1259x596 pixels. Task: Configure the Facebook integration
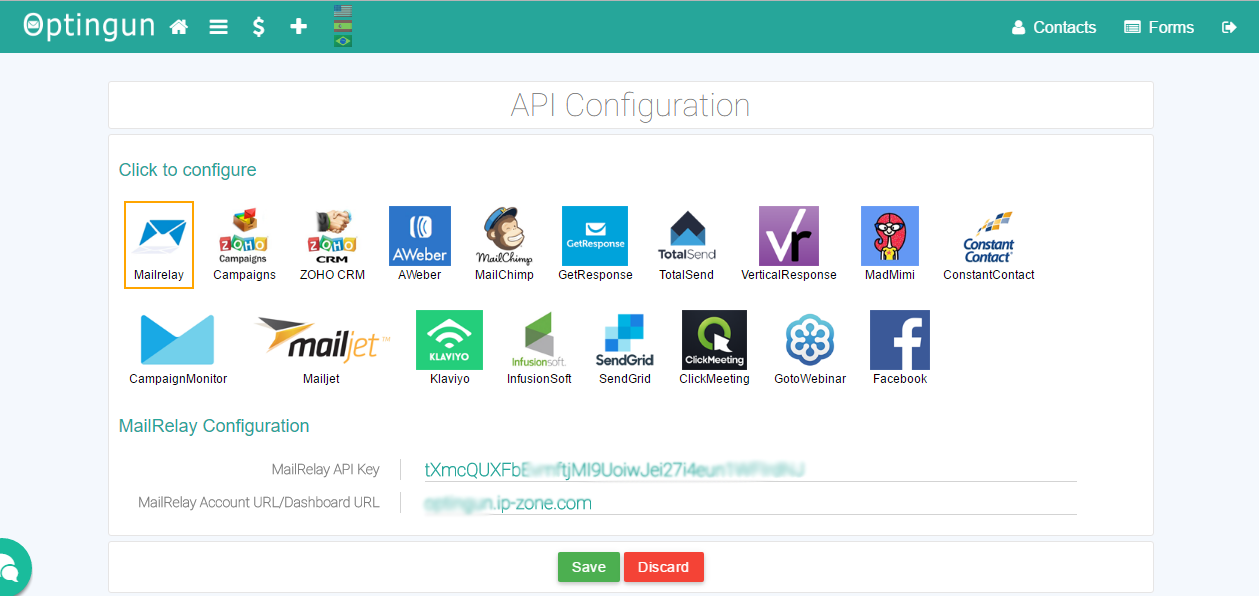(900, 348)
